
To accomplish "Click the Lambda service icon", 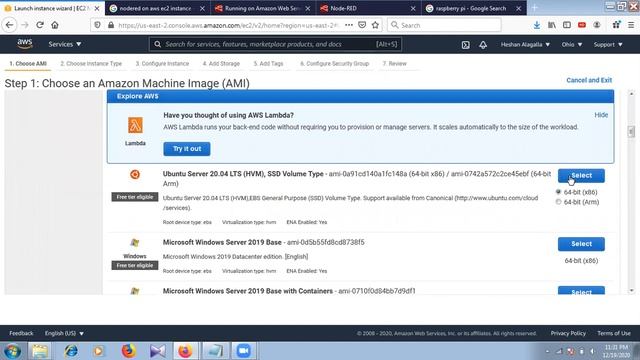I will click(x=135, y=125).
